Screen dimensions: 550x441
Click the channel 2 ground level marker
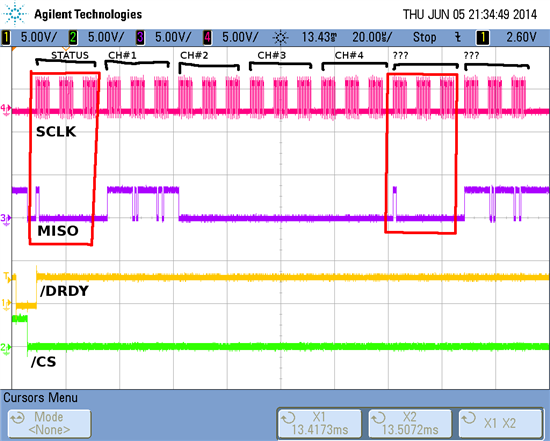pos(6,348)
